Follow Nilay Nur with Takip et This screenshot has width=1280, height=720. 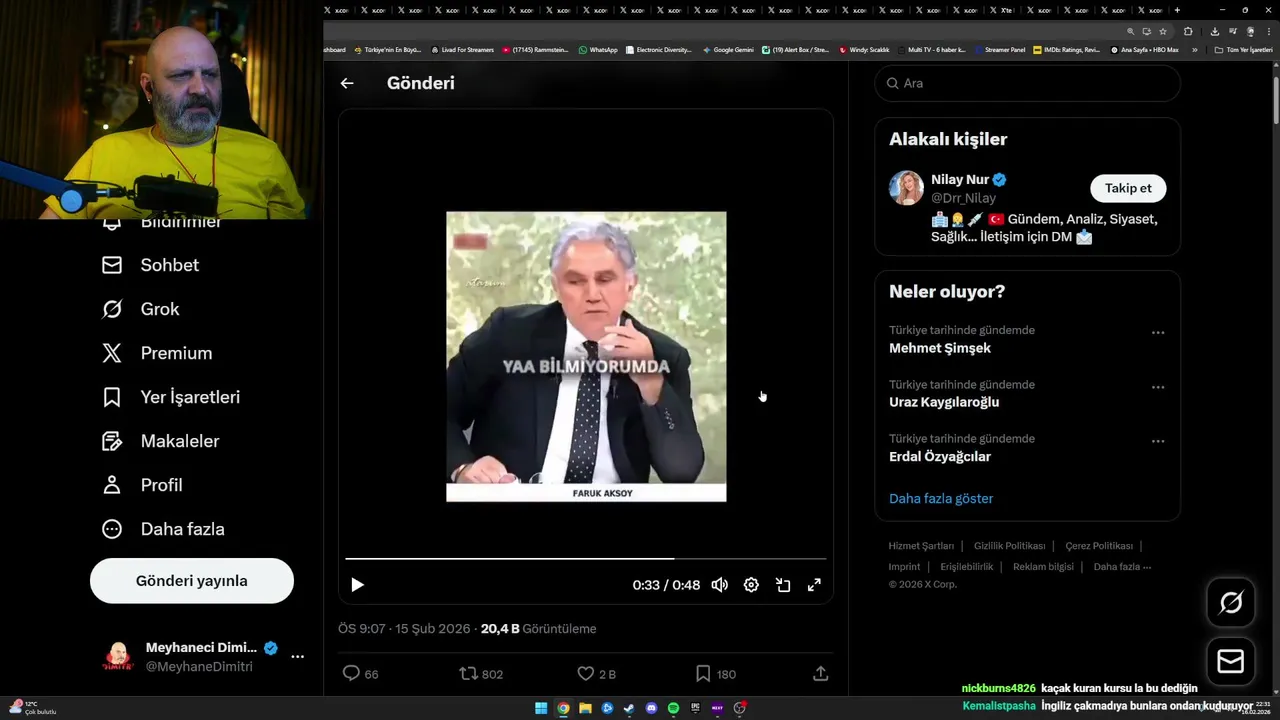point(1128,188)
